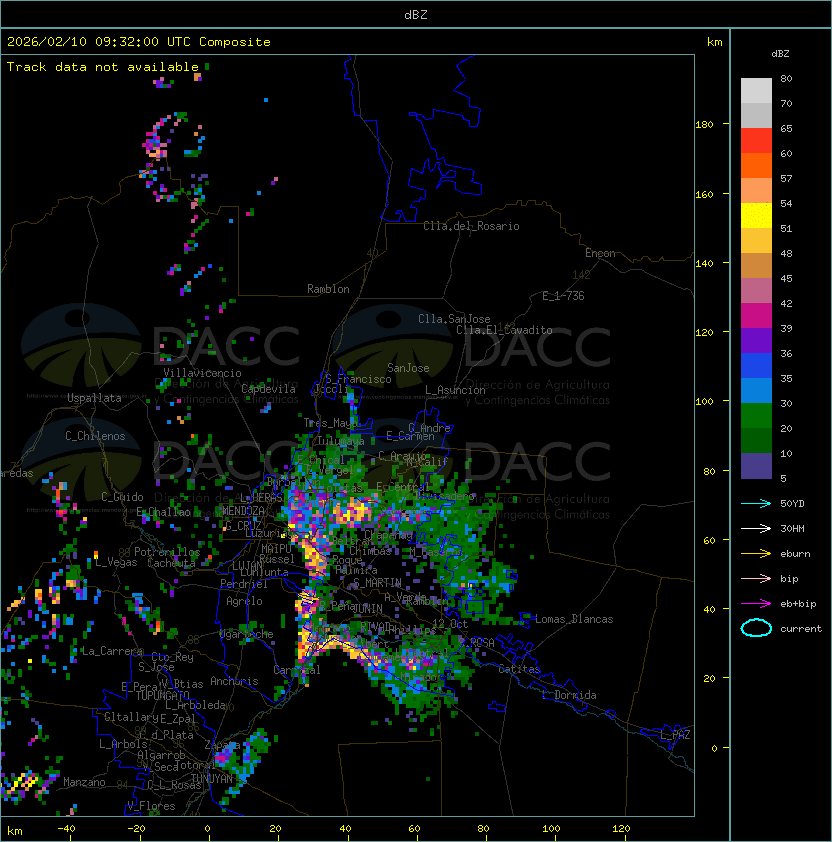The height and width of the screenshot is (842, 832).
Task: Click the 'Catitas' map label
Action: [x=519, y=670]
